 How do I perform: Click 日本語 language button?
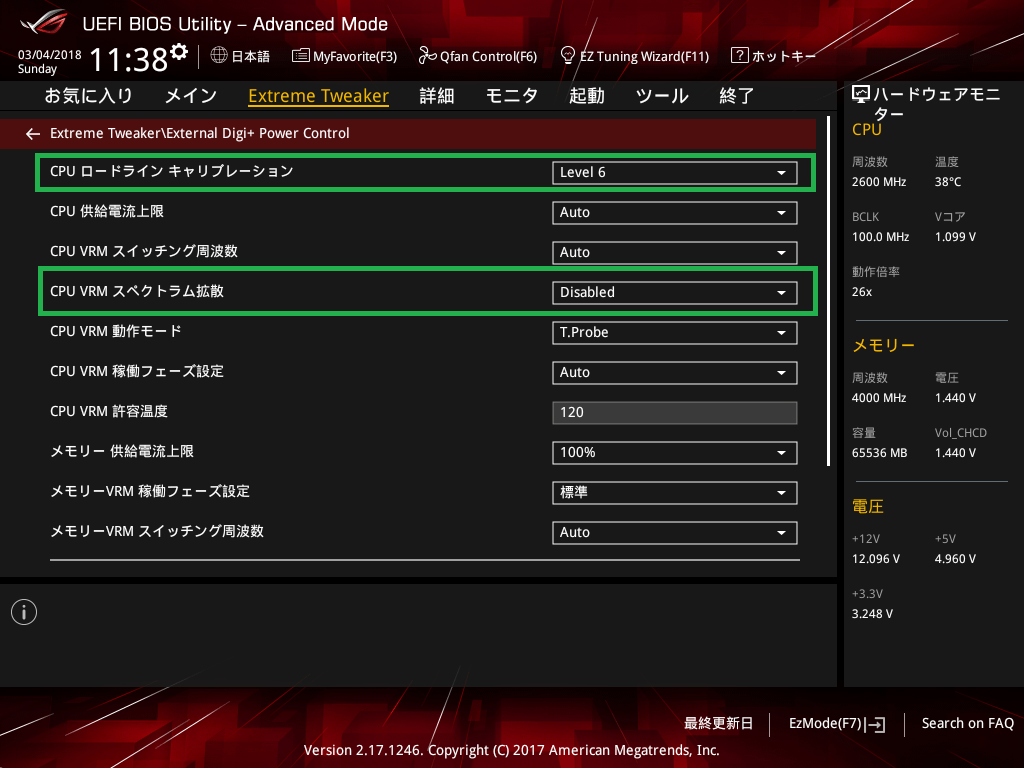[x=251, y=56]
